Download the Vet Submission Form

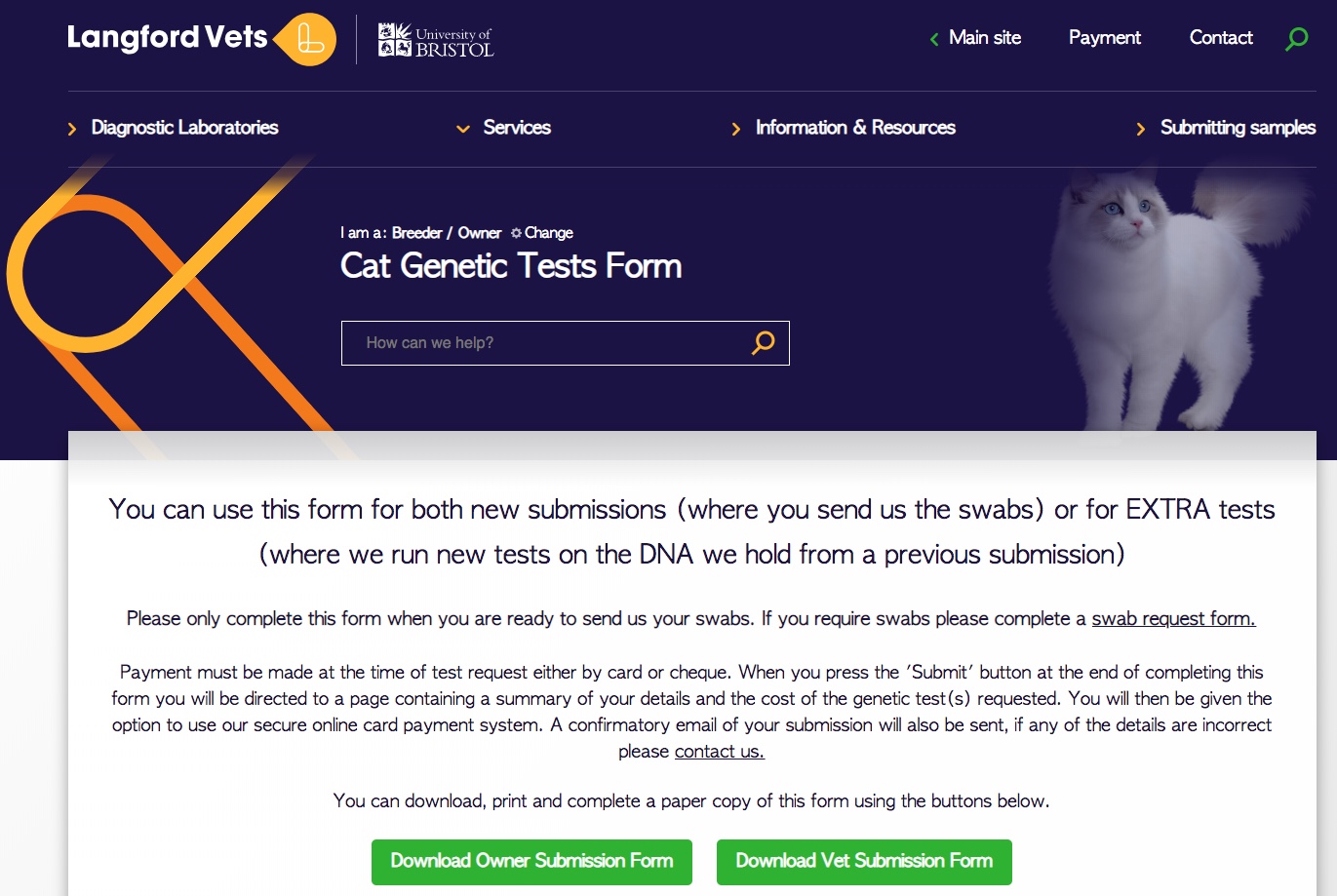(x=863, y=862)
